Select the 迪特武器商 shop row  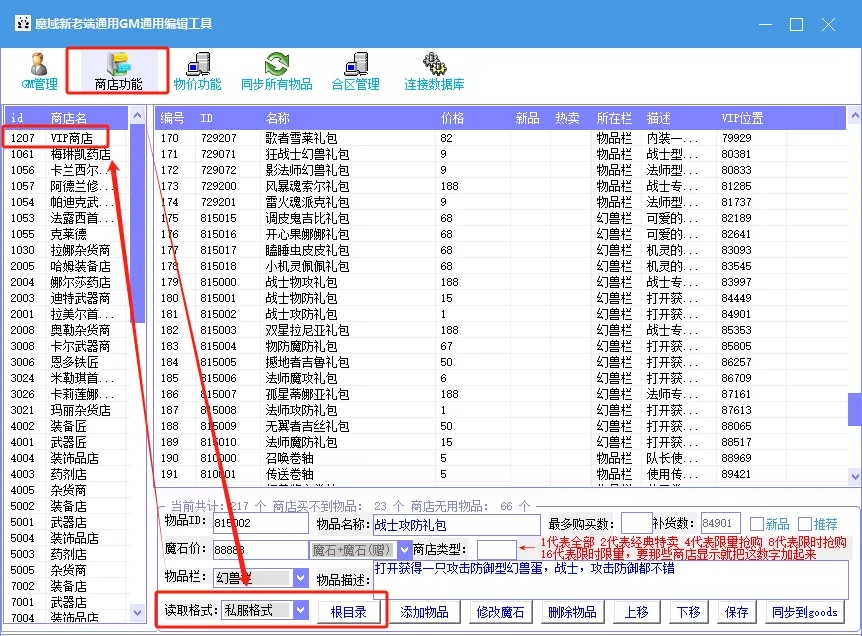66,298
